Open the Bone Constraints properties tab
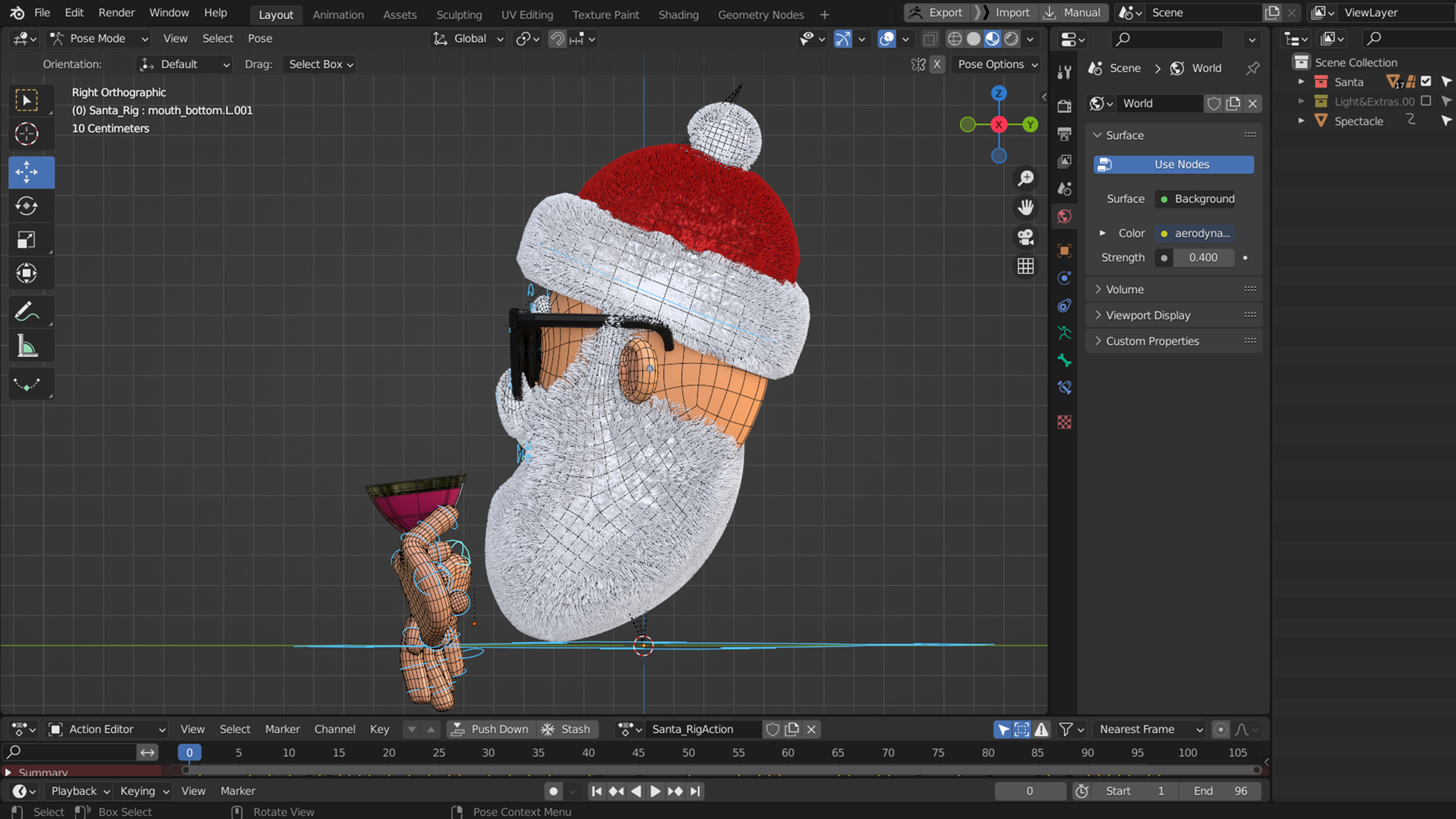 click(1064, 388)
